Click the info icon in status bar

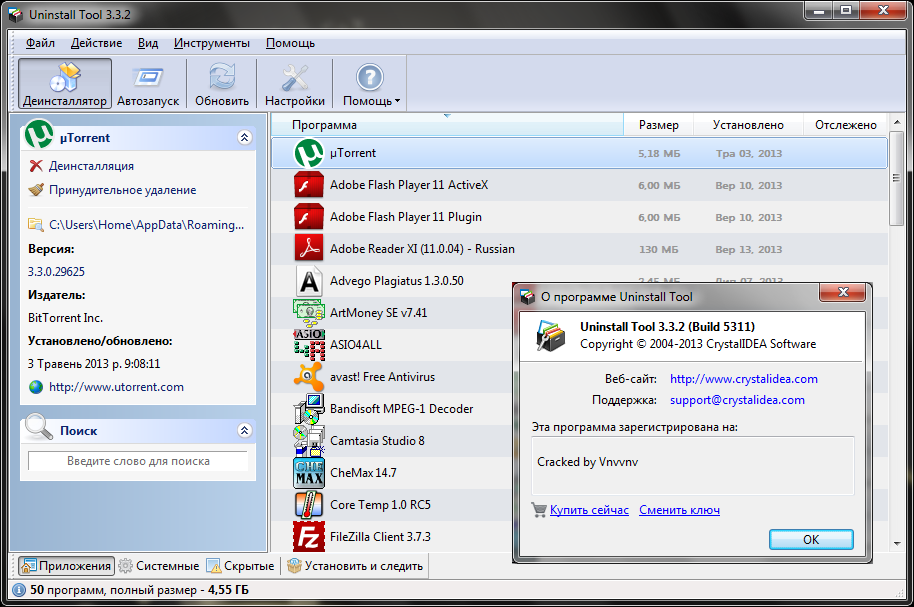point(19,590)
